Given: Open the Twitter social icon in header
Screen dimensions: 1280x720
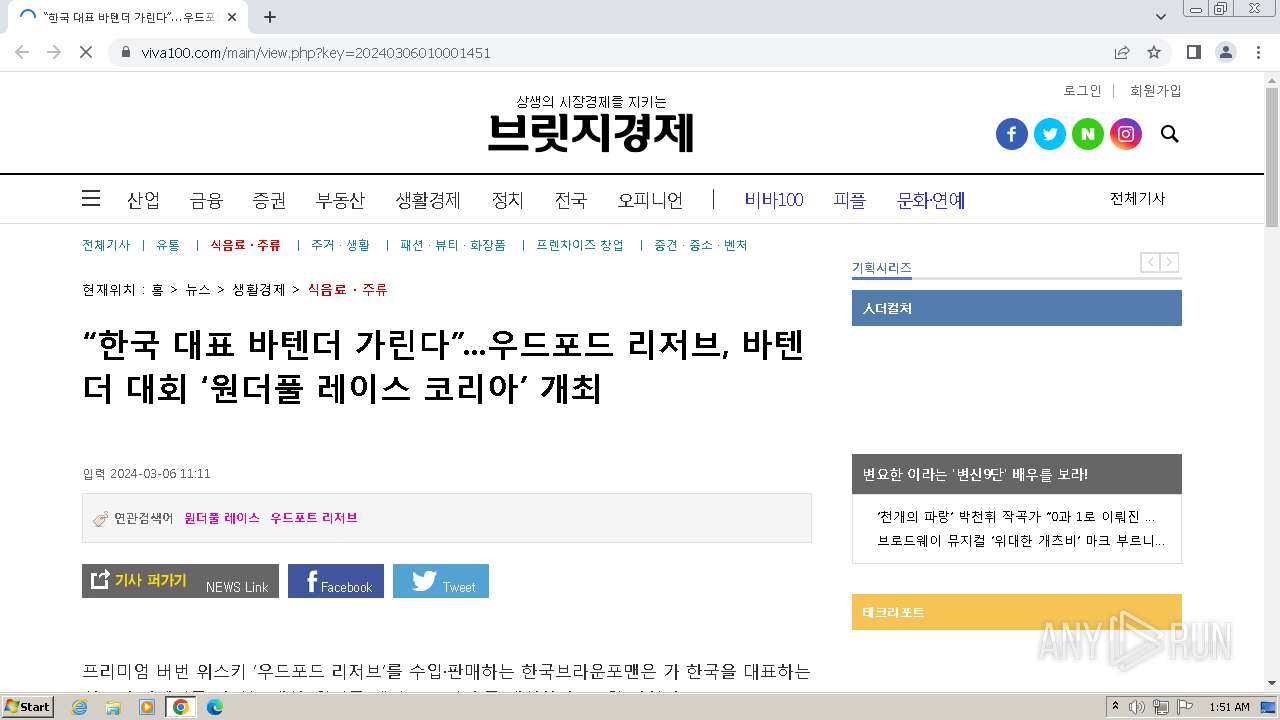Looking at the screenshot, I should [x=1049, y=134].
